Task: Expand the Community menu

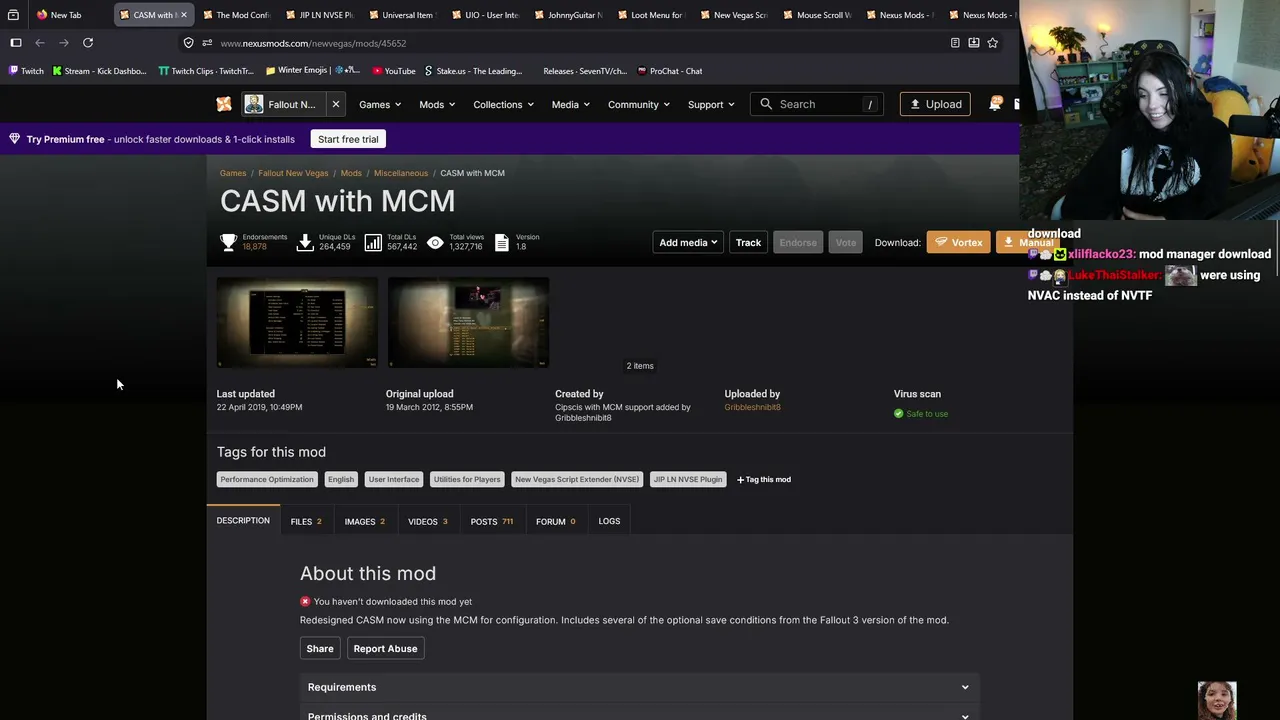Action: click(639, 104)
